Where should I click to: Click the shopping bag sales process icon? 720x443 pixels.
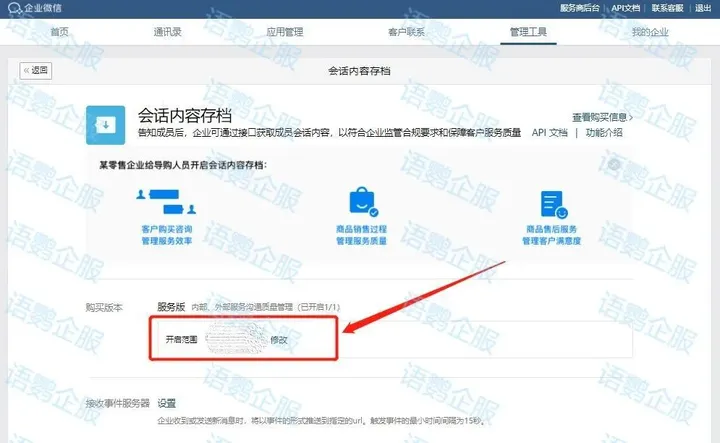361,203
